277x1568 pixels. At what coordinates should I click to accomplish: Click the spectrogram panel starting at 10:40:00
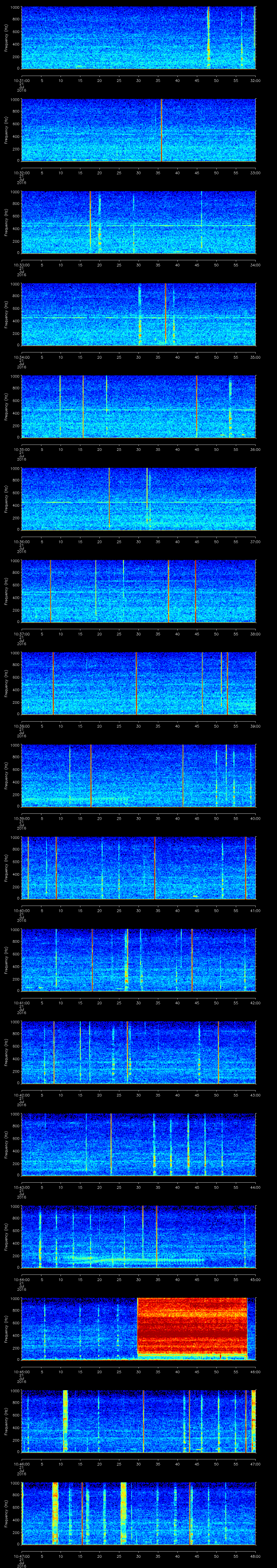(138, 868)
